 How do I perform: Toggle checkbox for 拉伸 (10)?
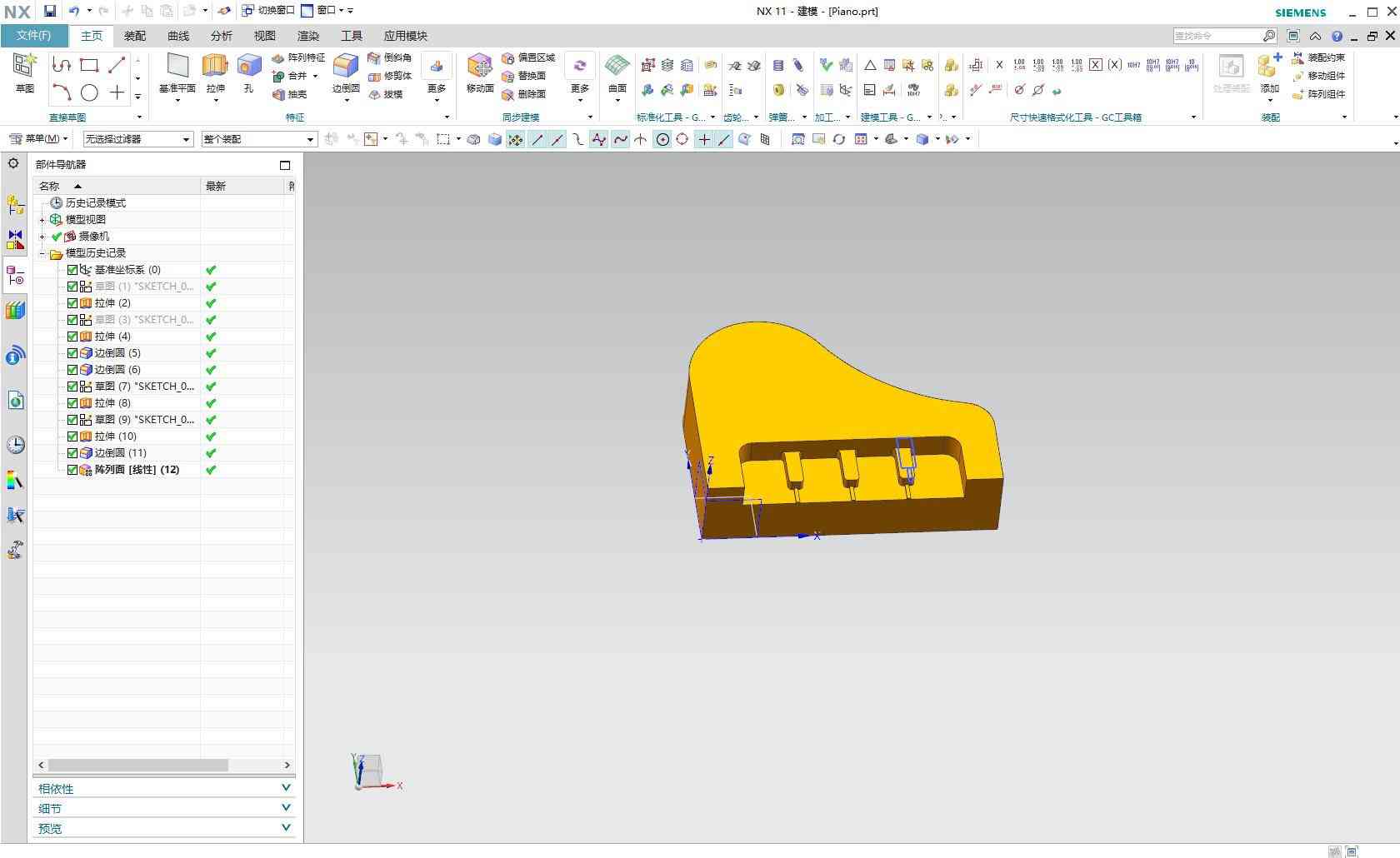(72, 436)
